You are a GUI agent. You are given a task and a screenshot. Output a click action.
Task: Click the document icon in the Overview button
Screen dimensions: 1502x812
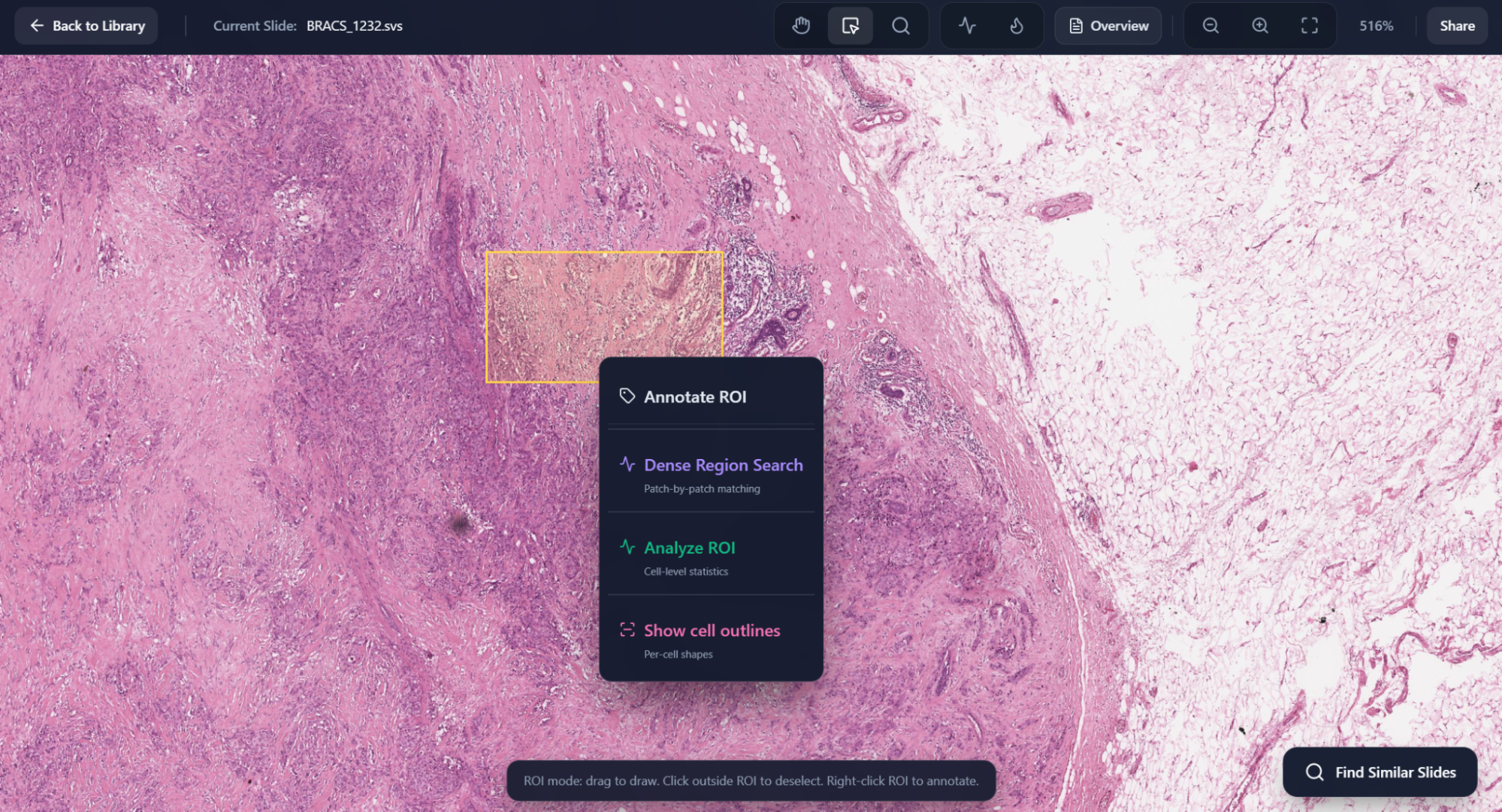pos(1076,26)
